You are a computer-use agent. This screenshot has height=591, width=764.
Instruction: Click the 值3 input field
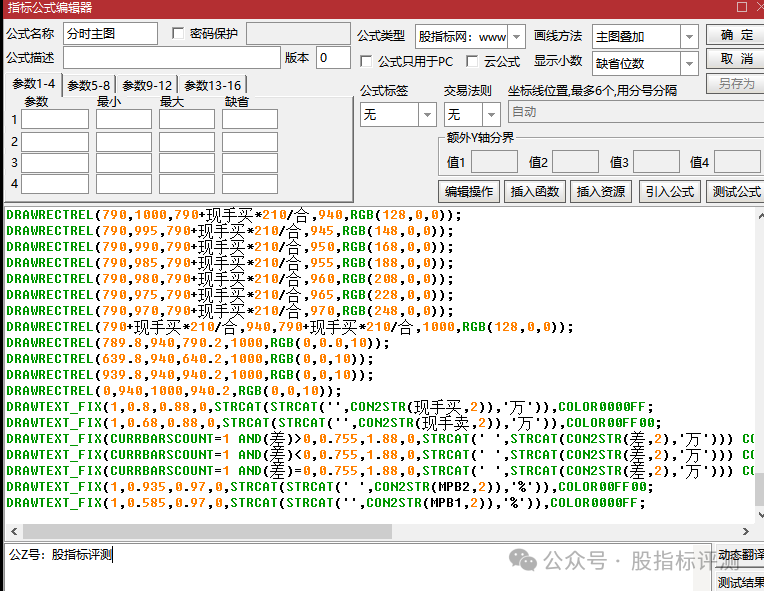click(x=656, y=161)
